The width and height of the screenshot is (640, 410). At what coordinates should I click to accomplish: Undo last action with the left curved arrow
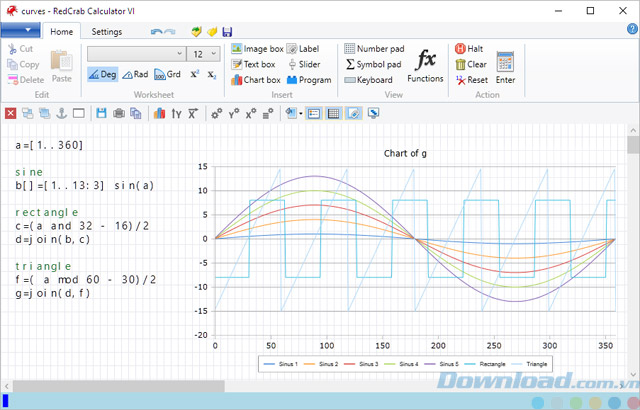(x=156, y=32)
